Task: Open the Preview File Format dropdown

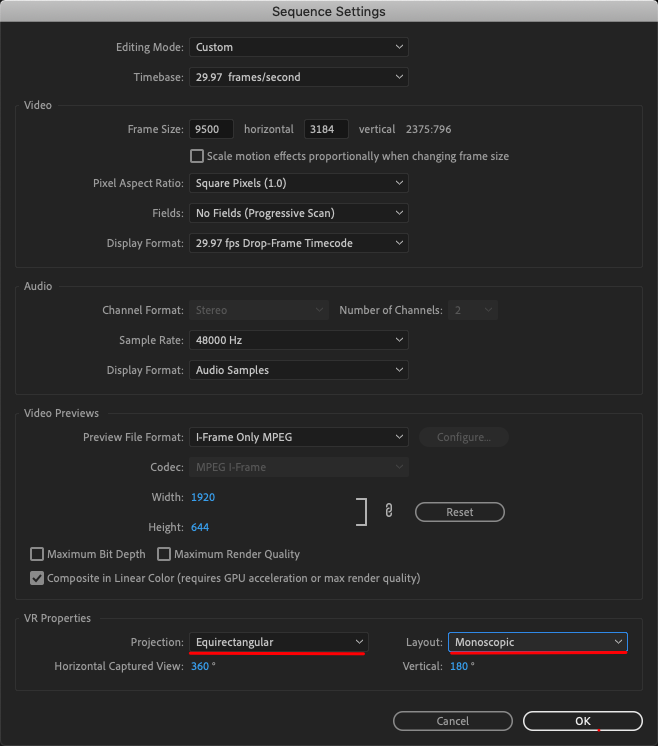Action: pyautogui.click(x=299, y=437)
